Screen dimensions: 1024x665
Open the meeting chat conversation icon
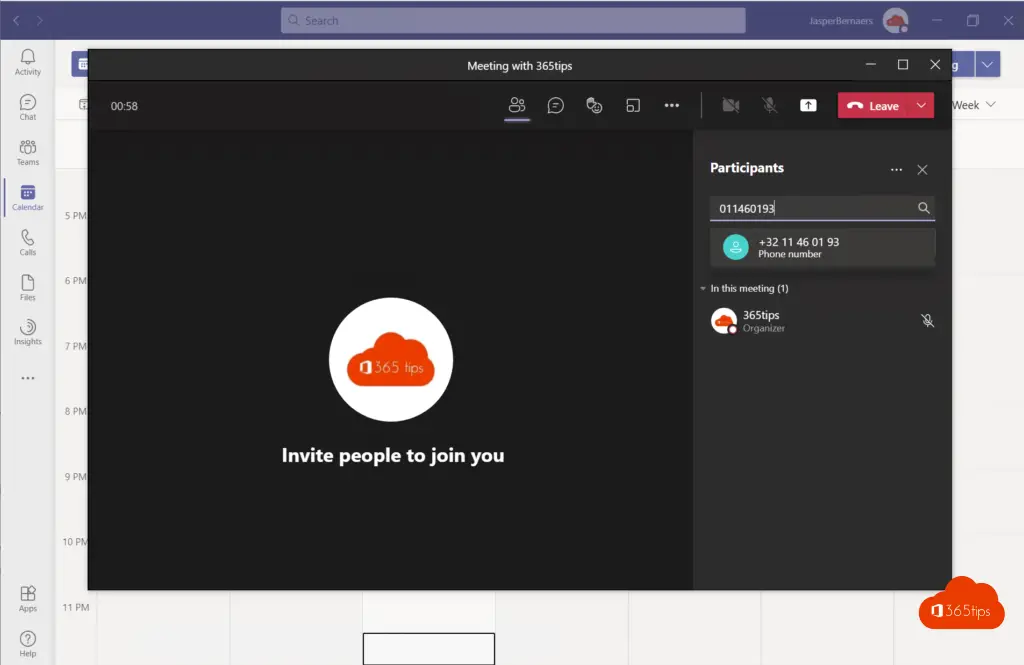click(x=556, y=105)
